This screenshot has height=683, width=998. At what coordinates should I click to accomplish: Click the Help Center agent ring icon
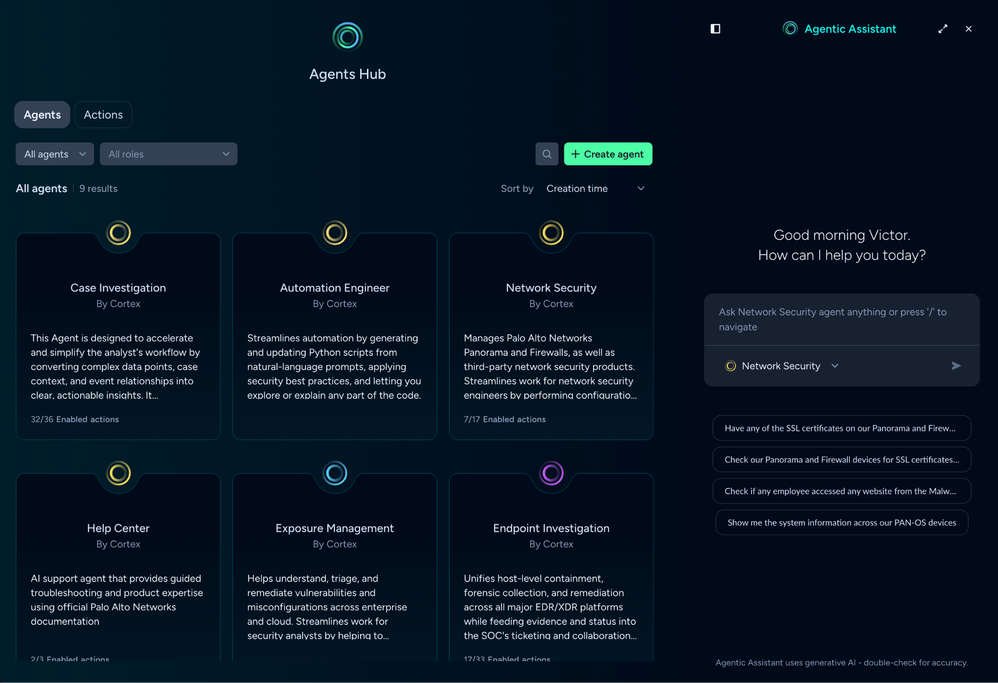pos(118,473)
